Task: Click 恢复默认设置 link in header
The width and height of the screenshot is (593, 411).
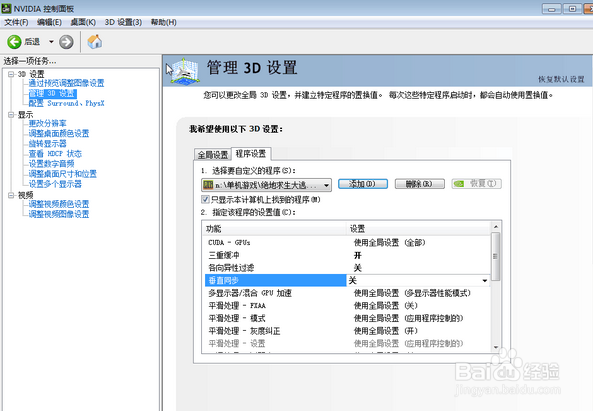Action: pyautogui.click(x=561, y=79)
